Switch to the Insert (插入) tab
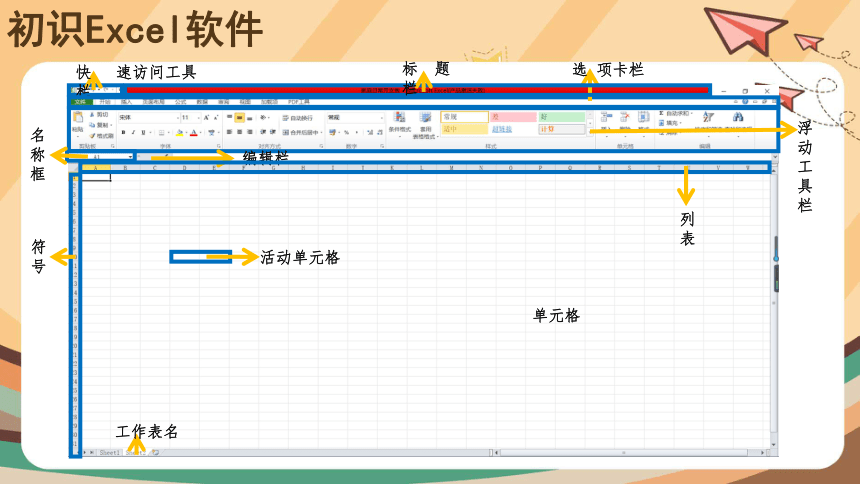The height and width of the screenshot is (484, 860). tap(127, 102)
